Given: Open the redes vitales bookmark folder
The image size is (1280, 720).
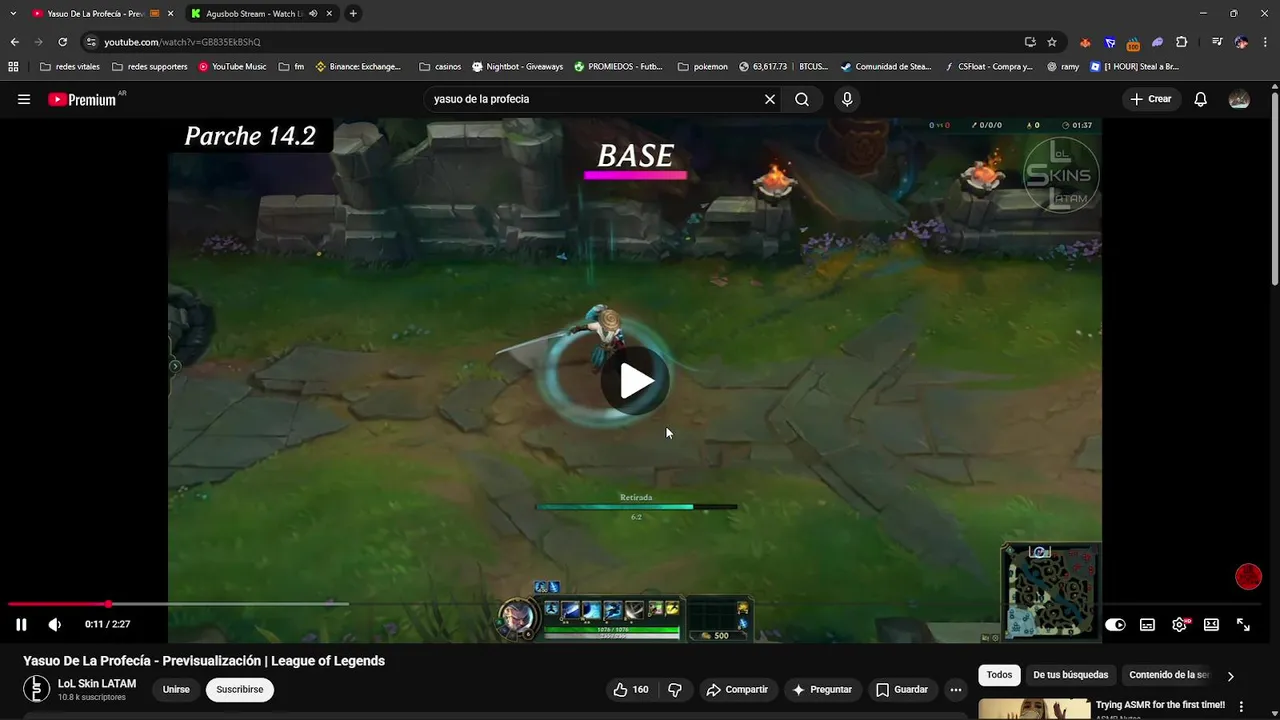Looking at the screenshot, I should click(70, 67).
